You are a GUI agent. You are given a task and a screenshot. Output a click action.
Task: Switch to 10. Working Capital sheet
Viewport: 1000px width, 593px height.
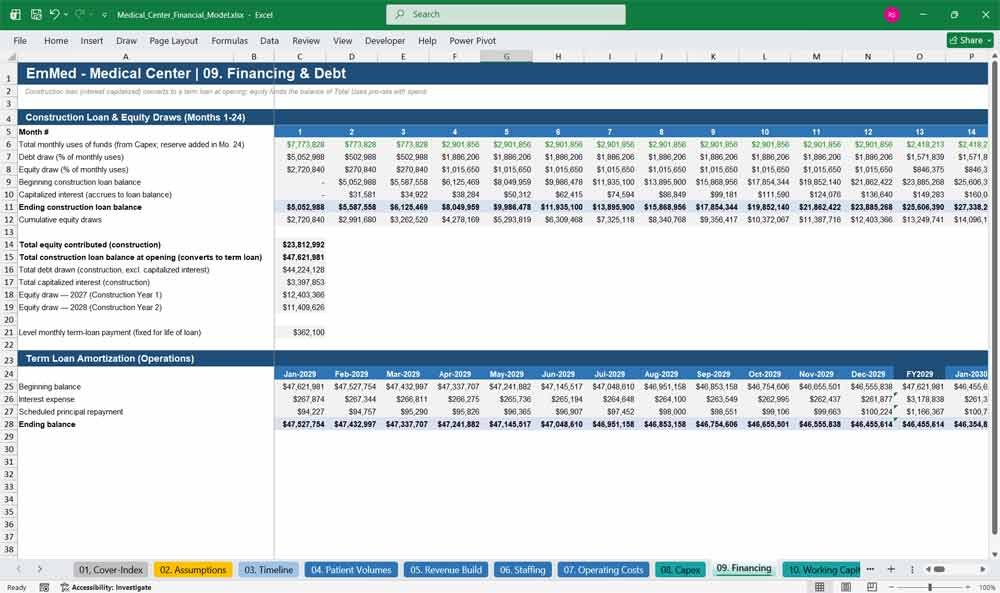(x=822, y=569)
